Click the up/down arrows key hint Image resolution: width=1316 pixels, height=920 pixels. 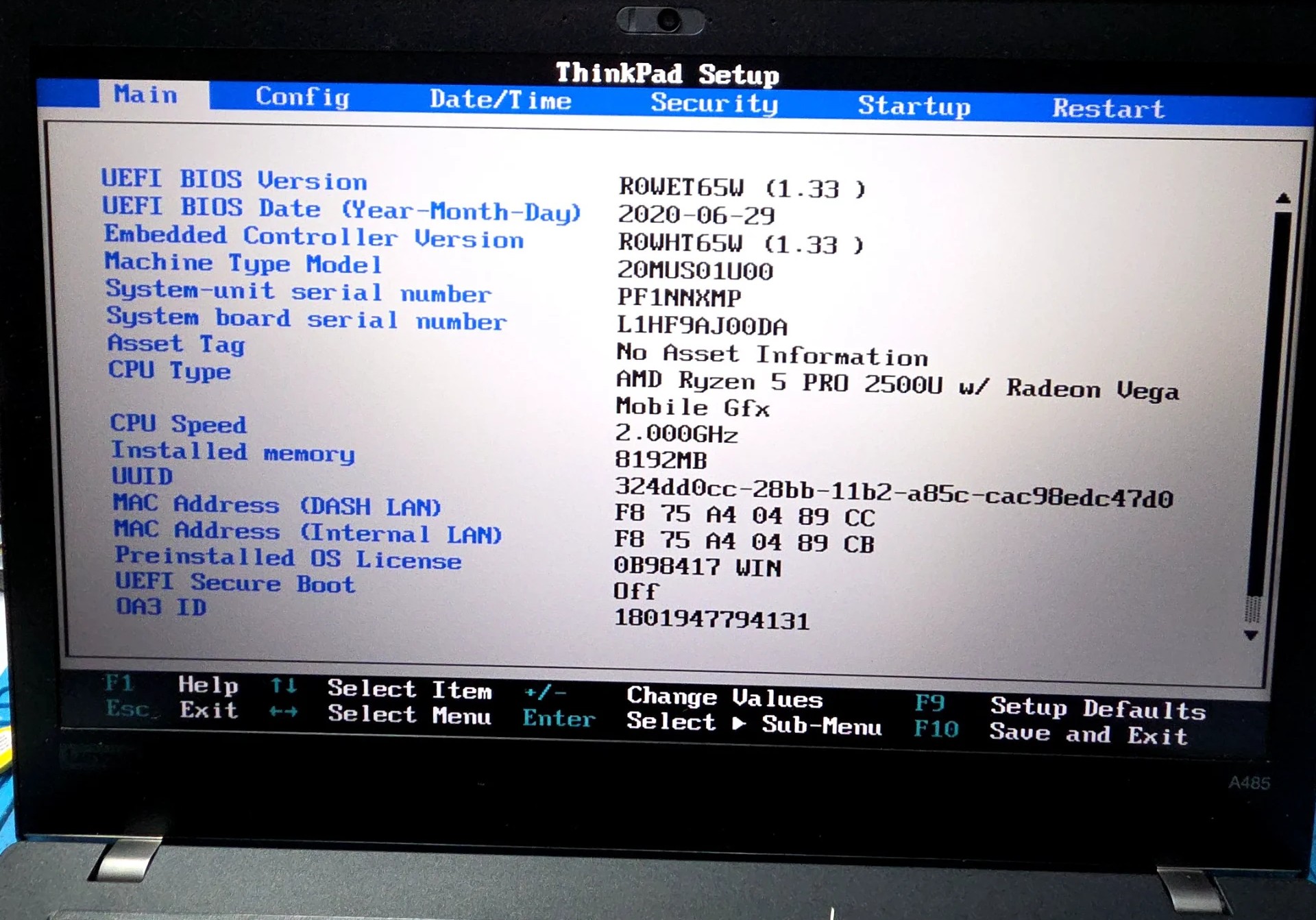pyautogui.click(x=284, y=686)
